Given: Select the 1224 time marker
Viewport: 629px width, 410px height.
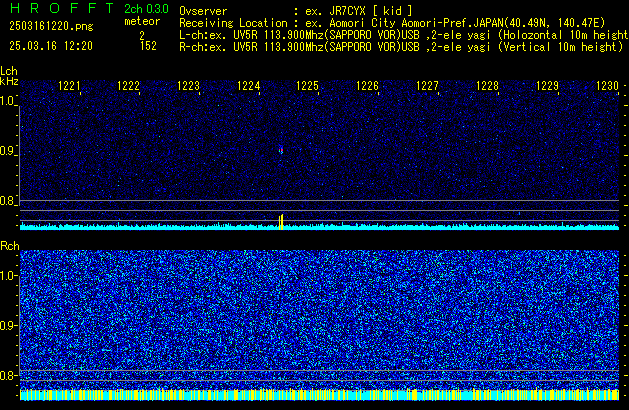Looking at the screenshot, I should [248, 86].
